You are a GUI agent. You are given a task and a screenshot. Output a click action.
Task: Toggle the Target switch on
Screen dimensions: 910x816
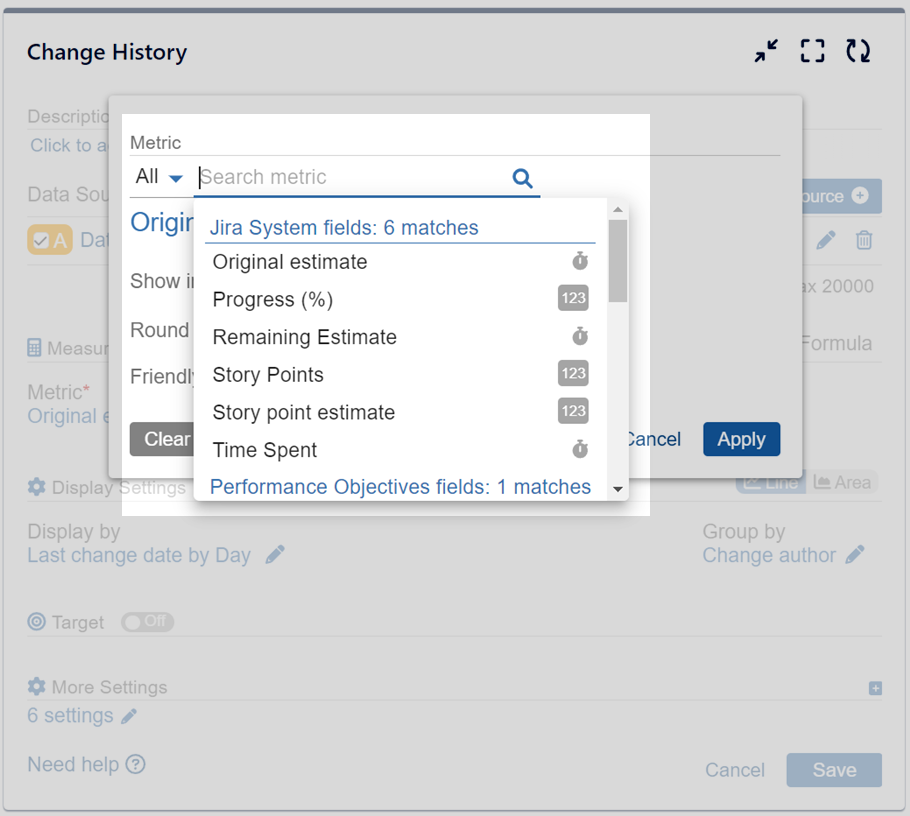[x=147, y=622]
